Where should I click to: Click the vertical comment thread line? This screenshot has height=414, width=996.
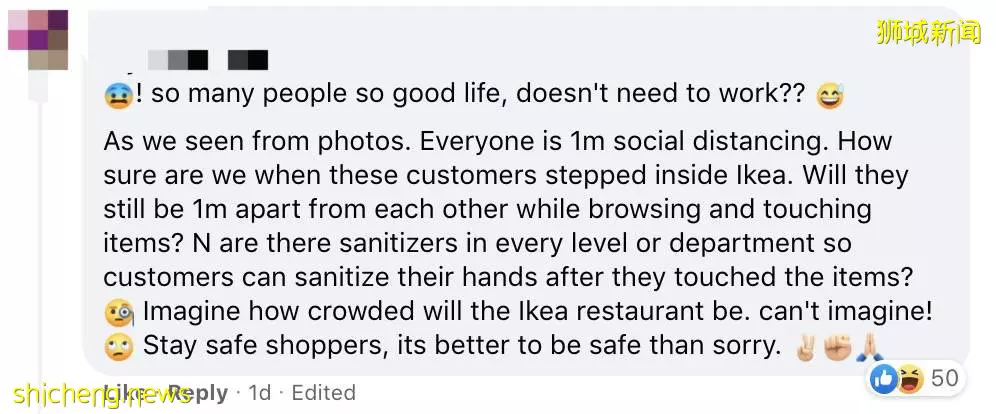tap(41, 241)
